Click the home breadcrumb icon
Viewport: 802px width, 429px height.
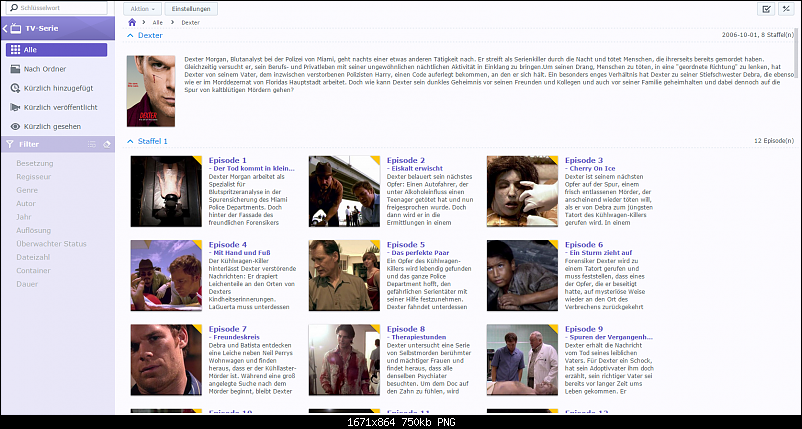[132, 22]
